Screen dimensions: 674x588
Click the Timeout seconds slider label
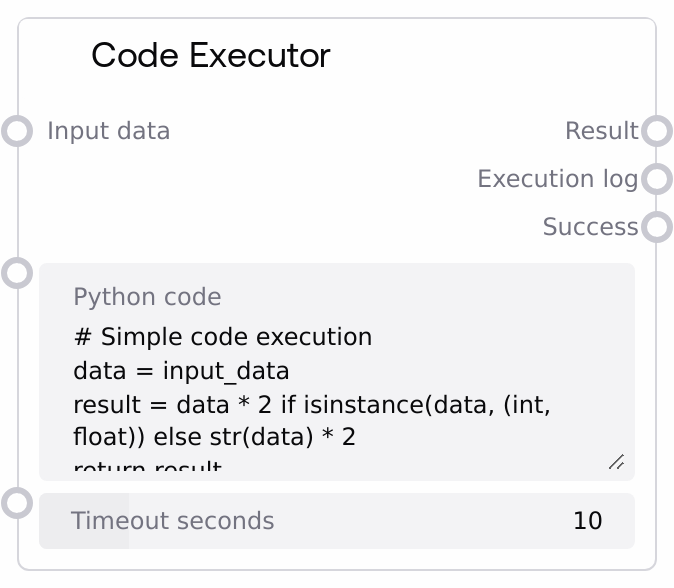point(172,521)
